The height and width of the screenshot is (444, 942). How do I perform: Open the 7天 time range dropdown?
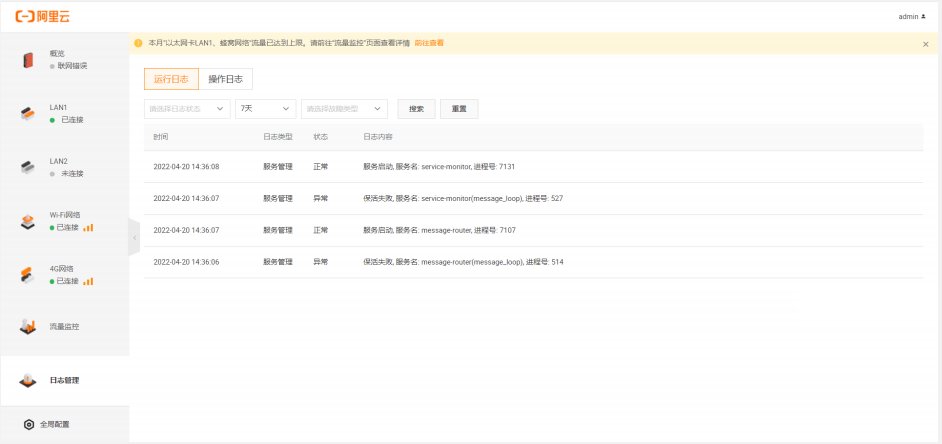coord(265,109)
